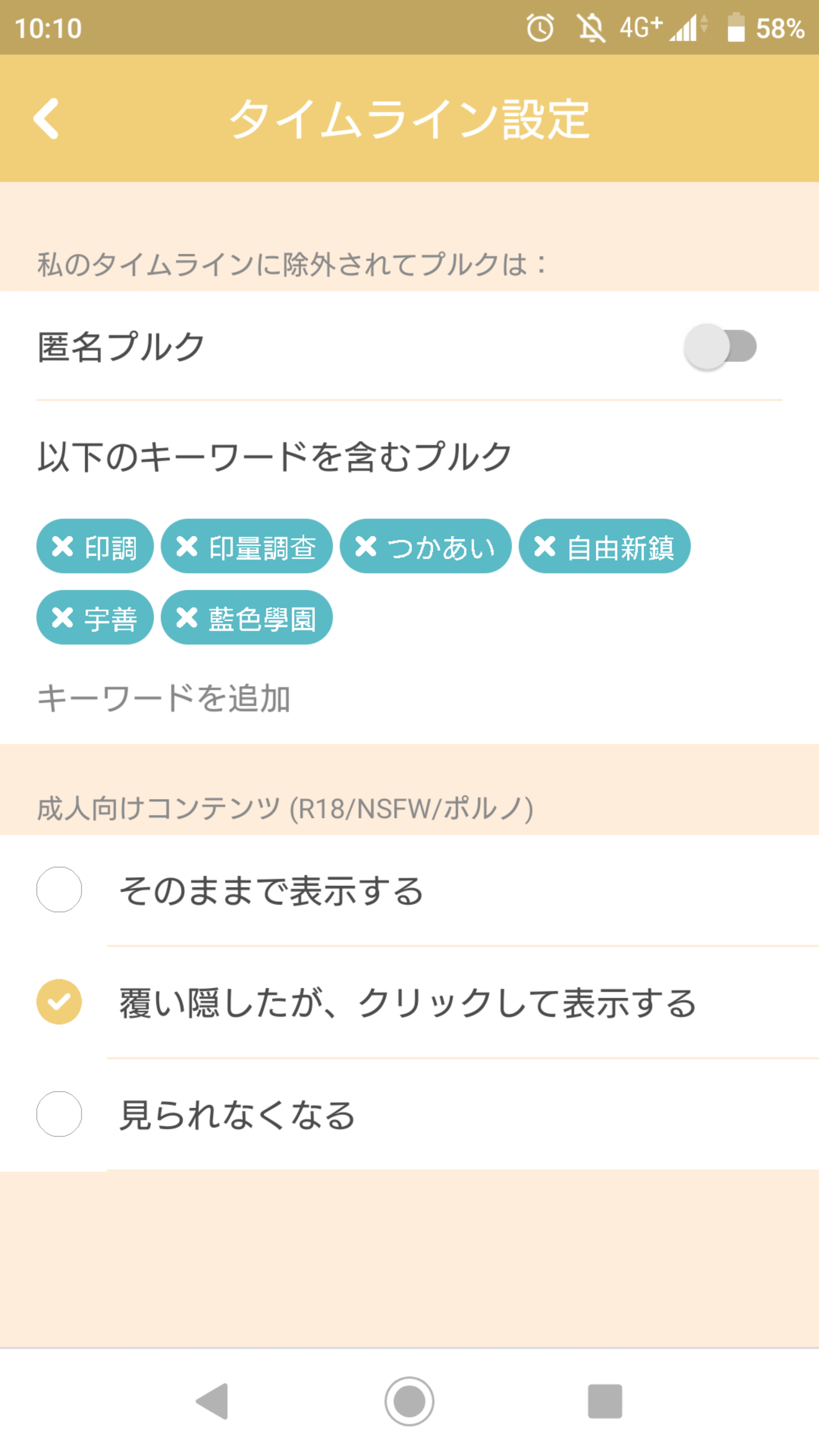The width and height of the screenshot is (819, 1456).
Task: Toggle the 匿名プルク switch
Action: pyautogui.click(x=720, y=347)
